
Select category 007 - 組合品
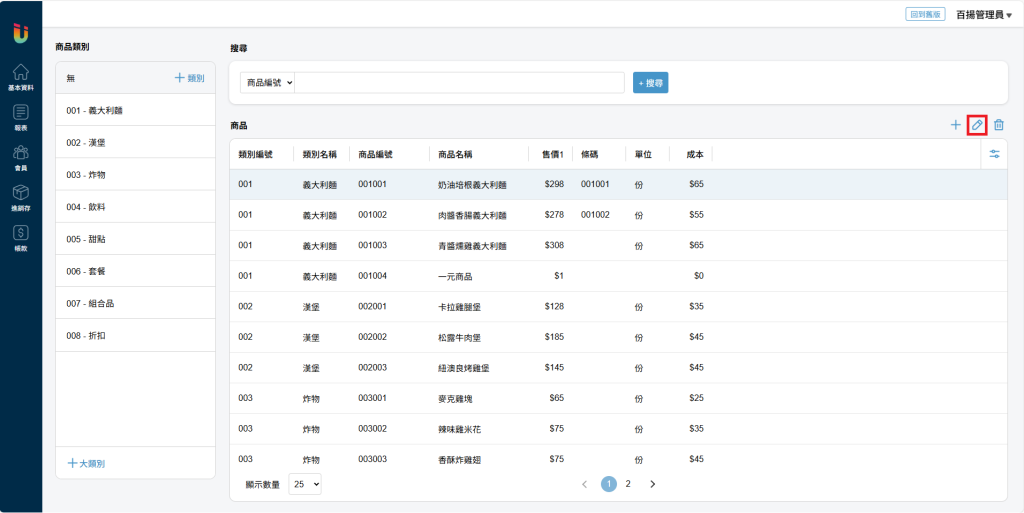coord(136,303)
